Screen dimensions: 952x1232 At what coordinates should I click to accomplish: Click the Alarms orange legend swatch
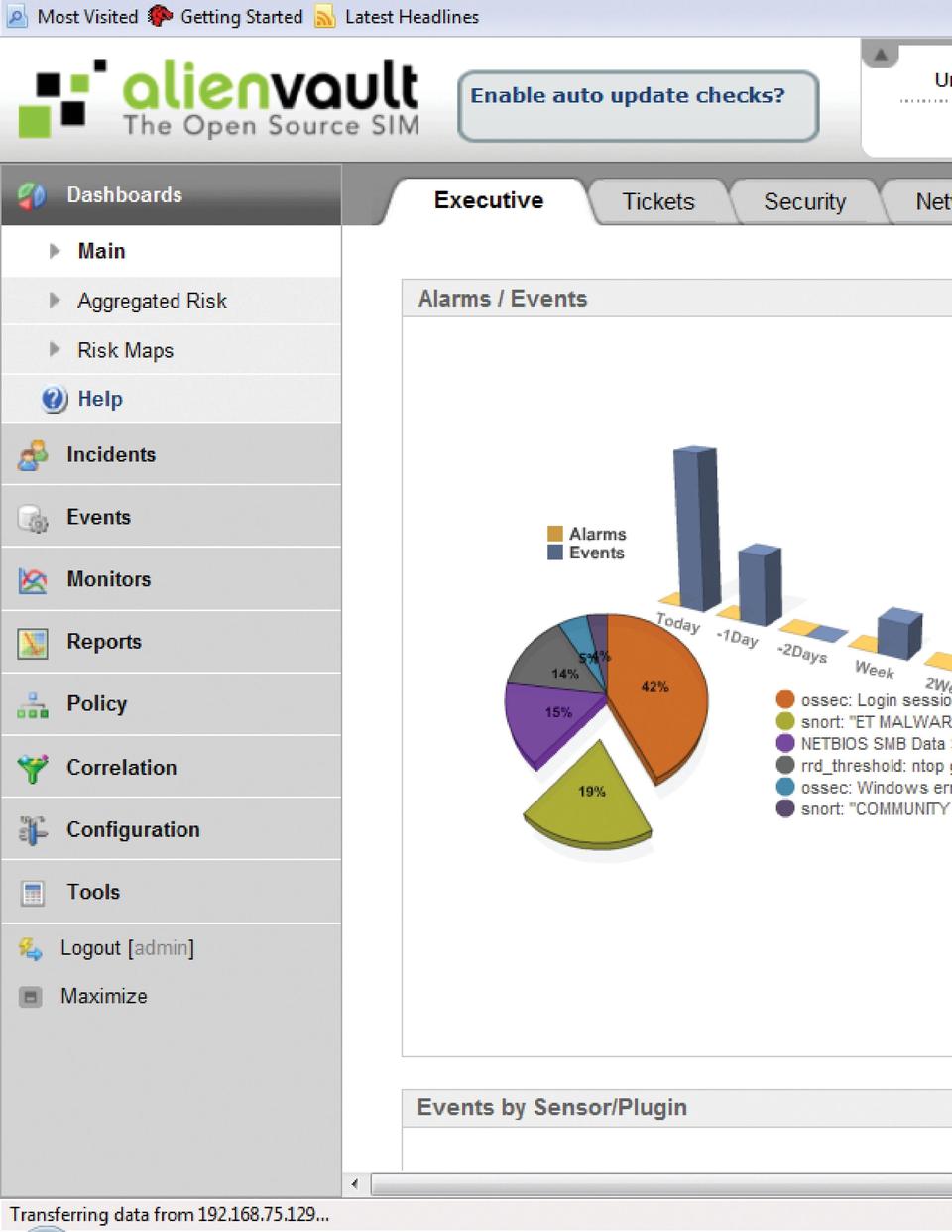coord(555,534)
